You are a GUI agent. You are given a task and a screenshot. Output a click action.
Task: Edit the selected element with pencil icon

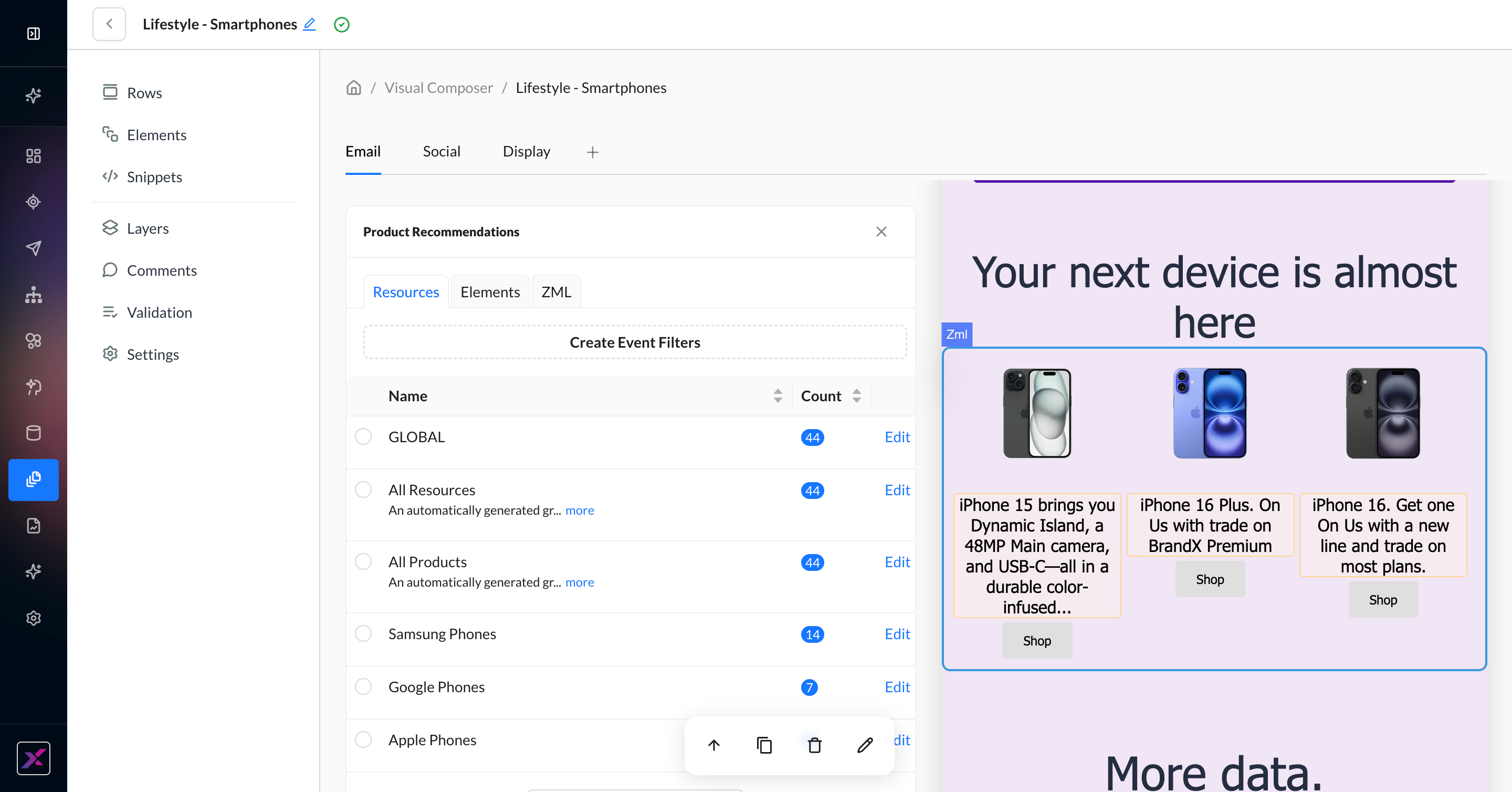point(865,746)
